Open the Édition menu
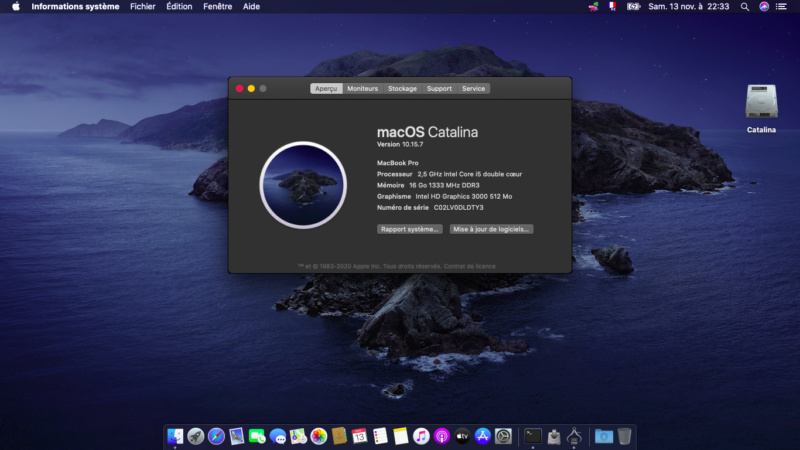This screenshot has width=800, height=450. pyautogui.click(x=179, y=7)
